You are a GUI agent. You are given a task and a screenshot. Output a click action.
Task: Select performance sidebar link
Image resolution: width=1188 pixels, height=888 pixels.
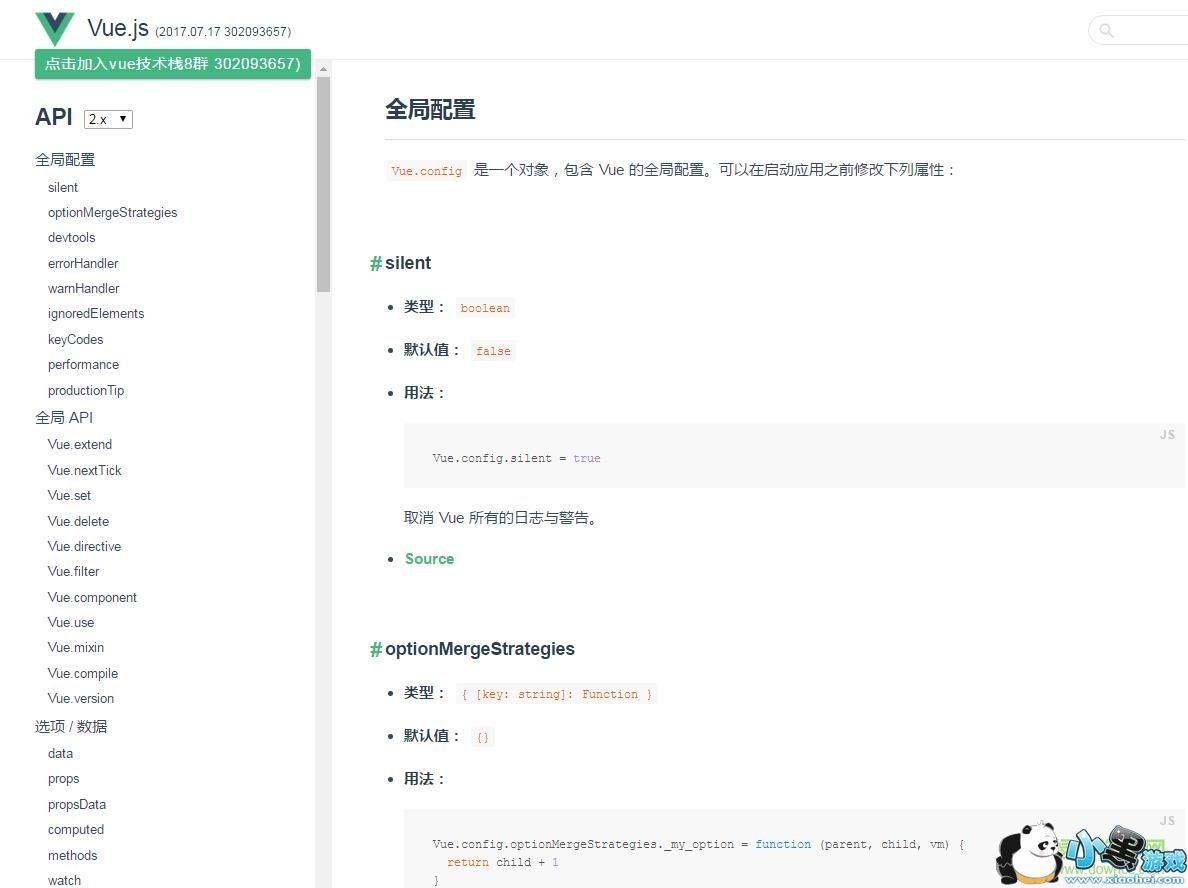pos(83,364)
